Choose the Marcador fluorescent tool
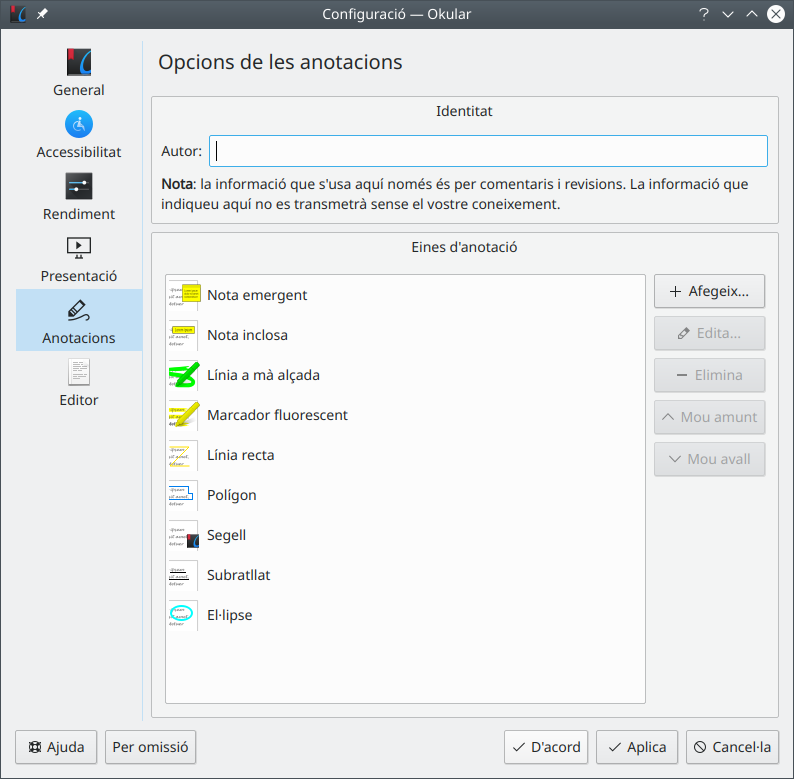The width and height of the screenshot is (794, 779). point(277,415)
